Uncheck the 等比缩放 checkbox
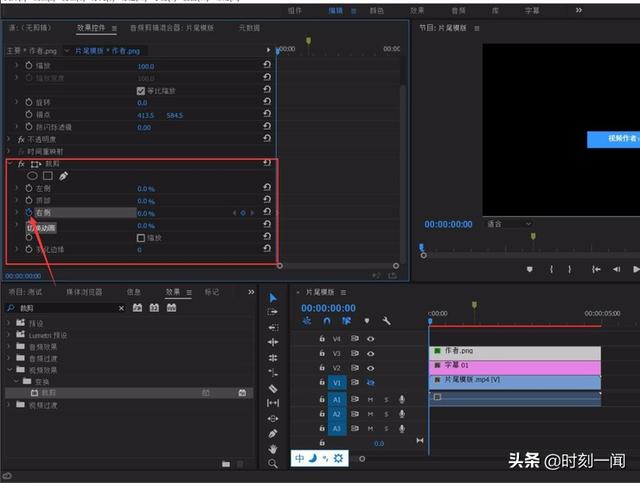Viewport: 640px width, 483px height. tap(141, 90)
